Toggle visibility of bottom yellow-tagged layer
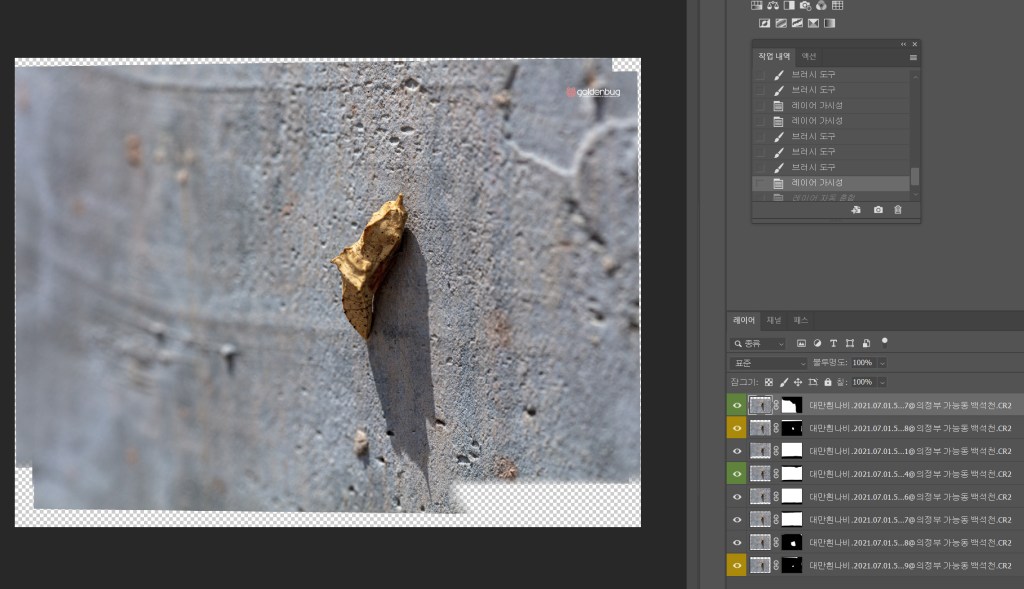The width and height of the screenshot is (1024, 589). pyautogui.click(x=737, y=566)
